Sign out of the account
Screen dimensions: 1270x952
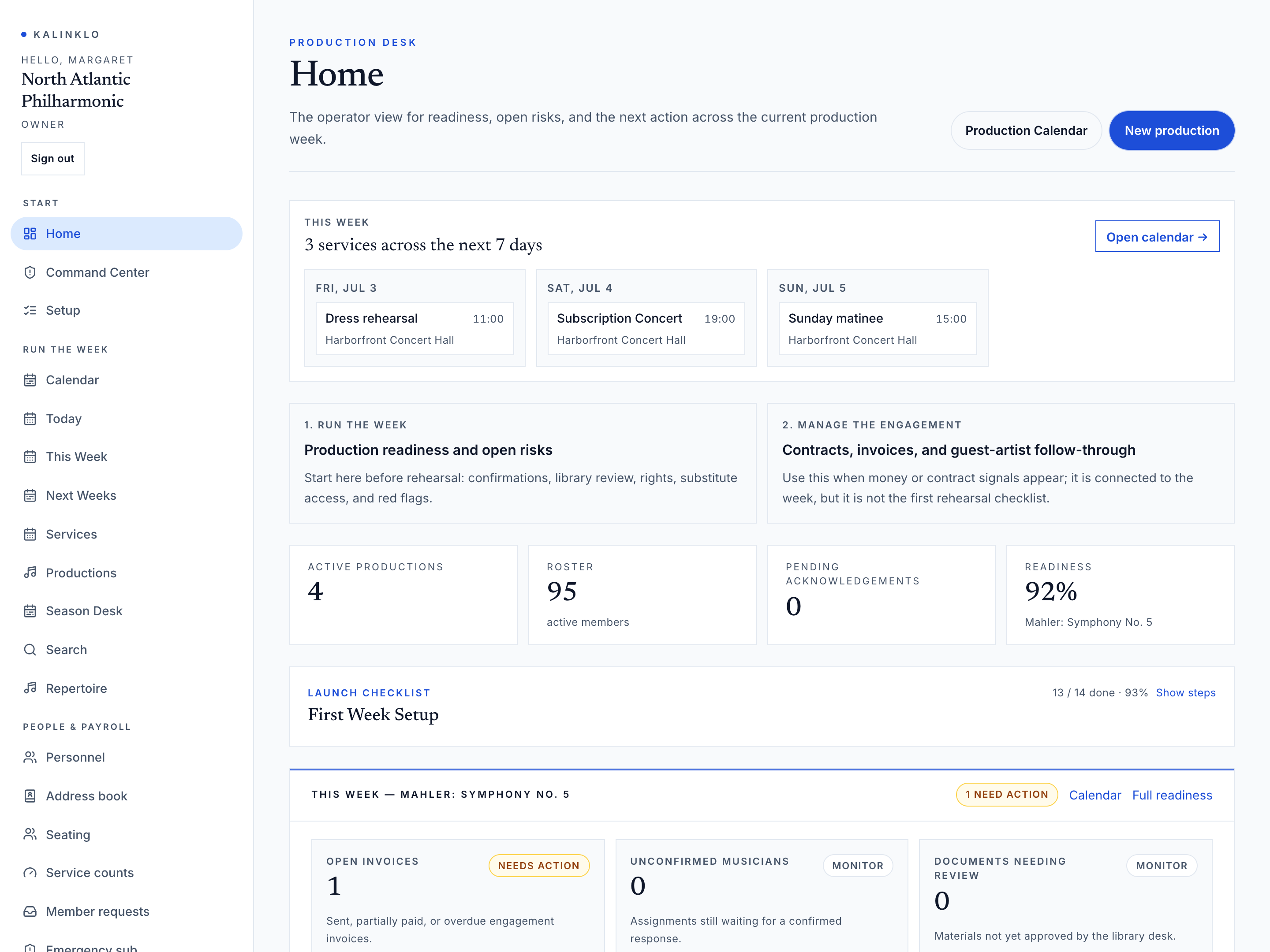[x=53, y=158]
